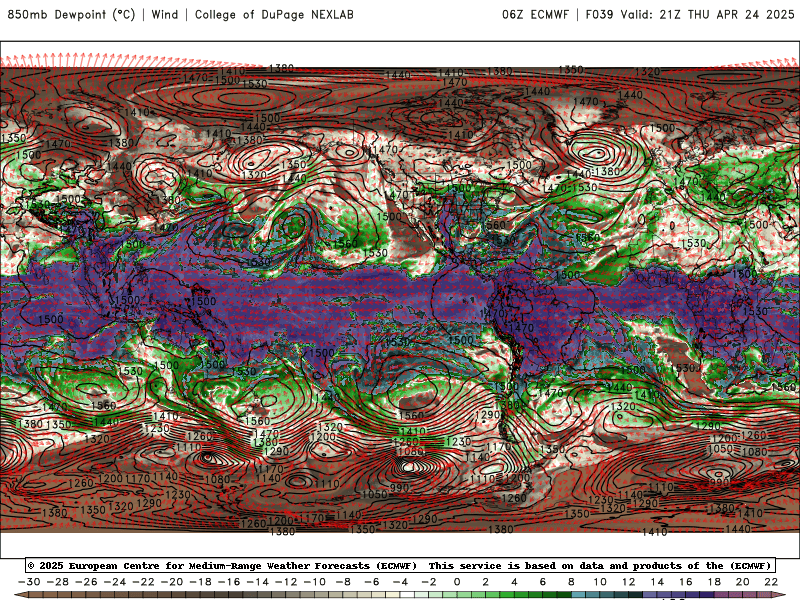Click the "-4" label on the dewpoint scale

(400, 582)
